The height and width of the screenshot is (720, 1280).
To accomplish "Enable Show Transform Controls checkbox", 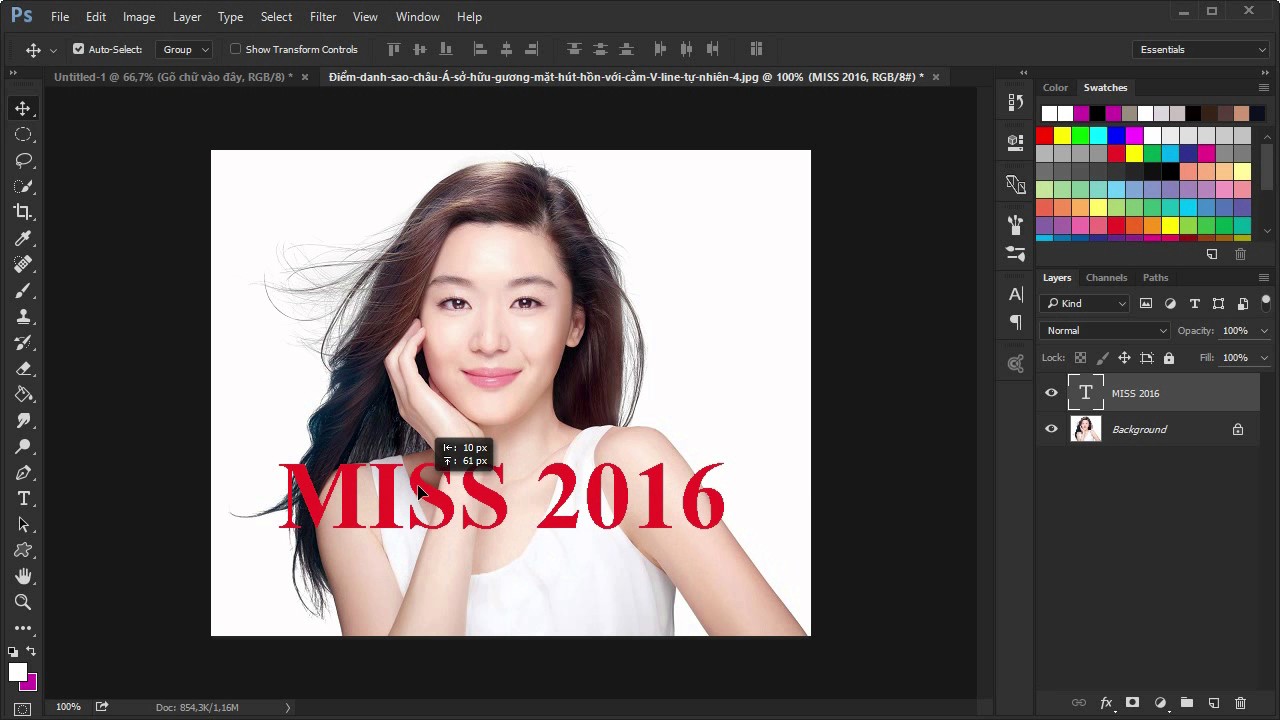I will coord(236,49).
